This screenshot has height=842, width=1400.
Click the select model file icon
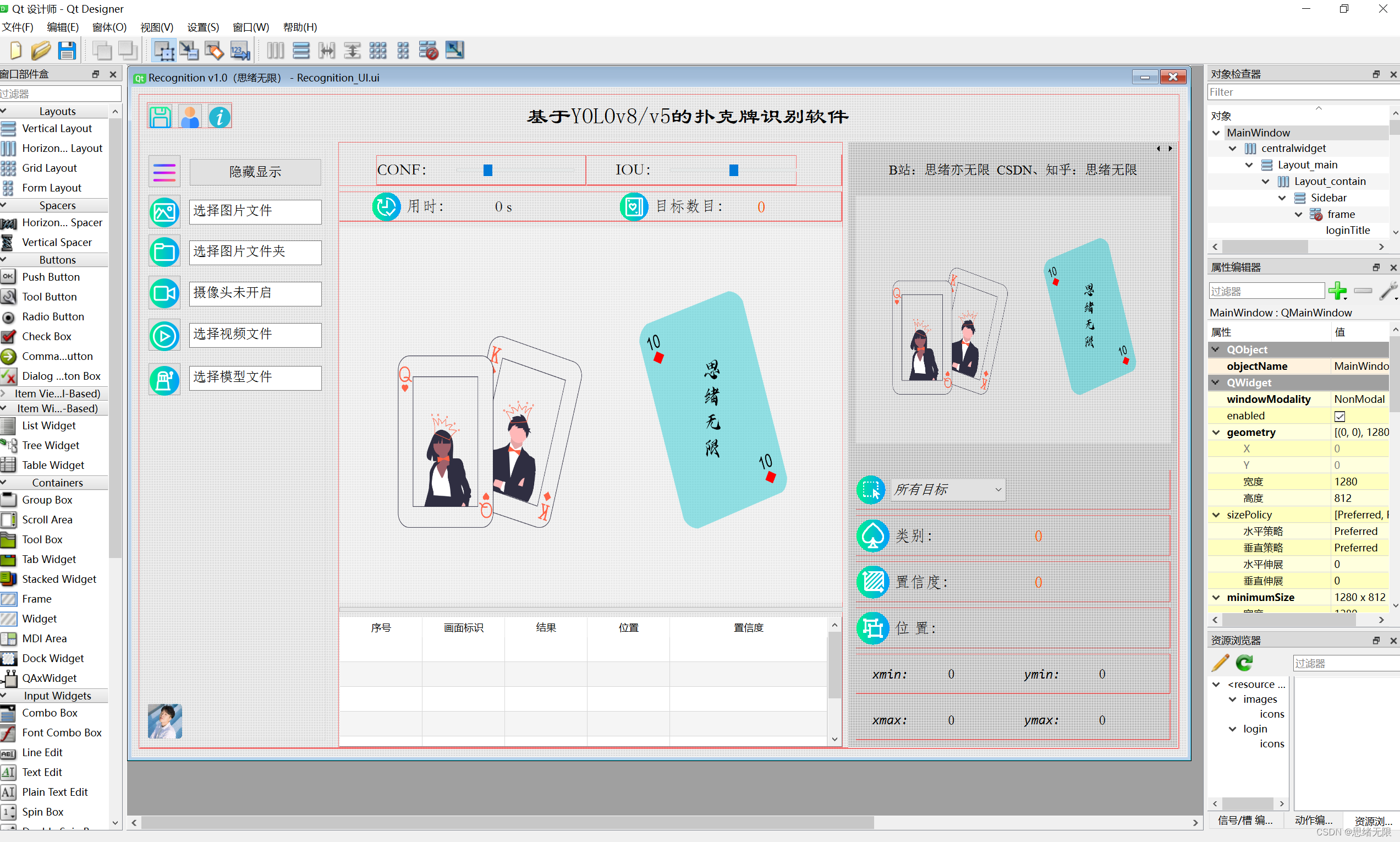click(164, 377)
